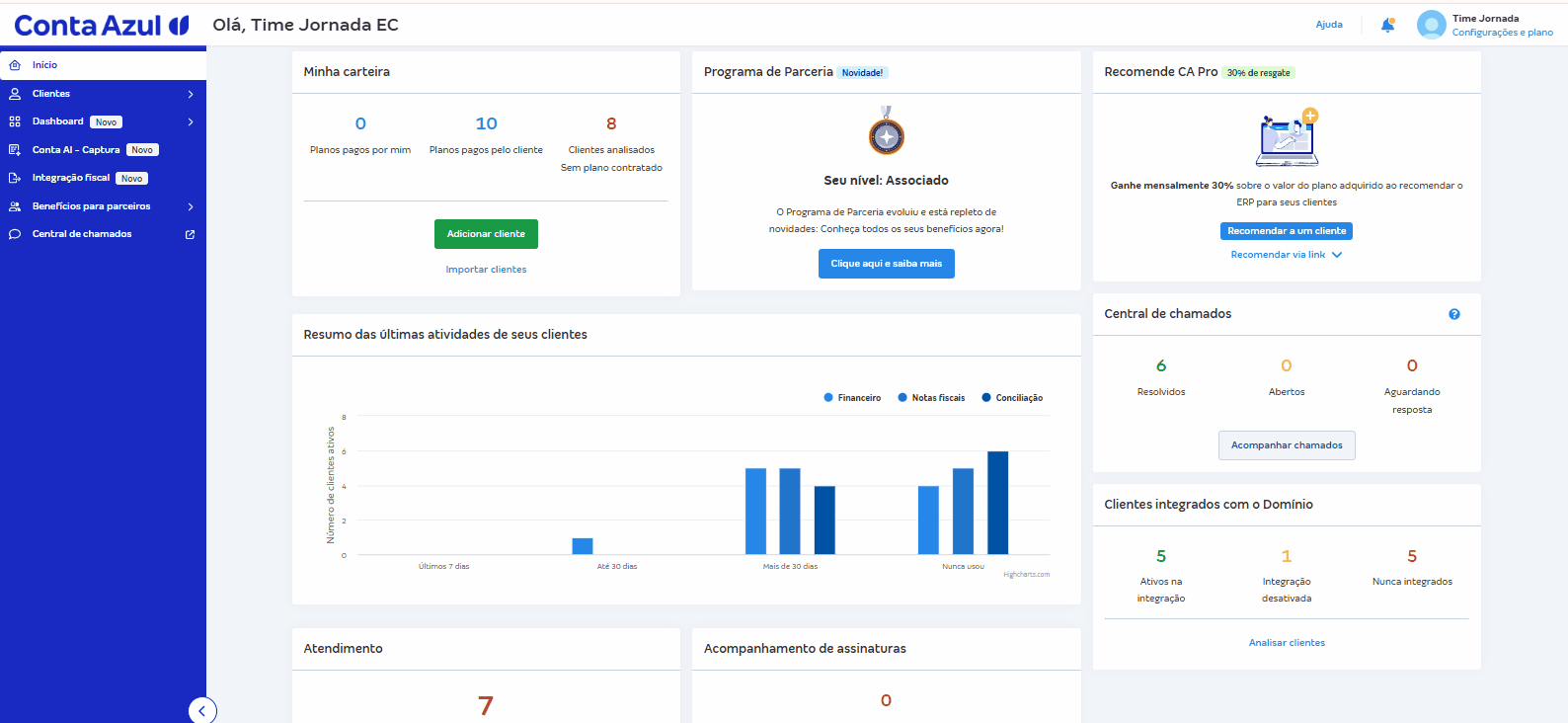Click the Acompanhar chamados button

click(1287, 445)
